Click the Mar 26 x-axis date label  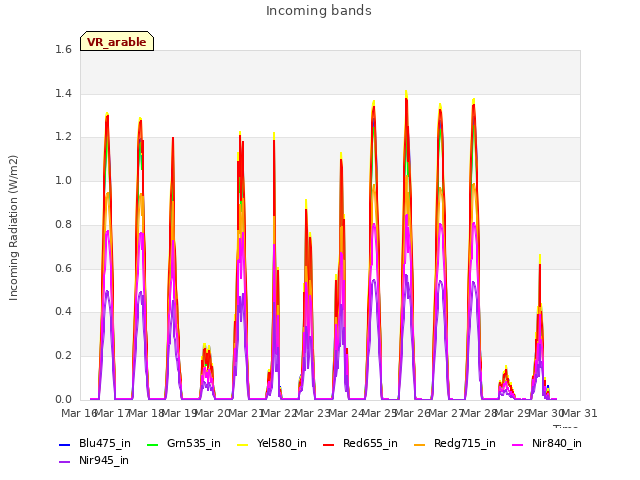pyautogui.click(x=413, y=413)
